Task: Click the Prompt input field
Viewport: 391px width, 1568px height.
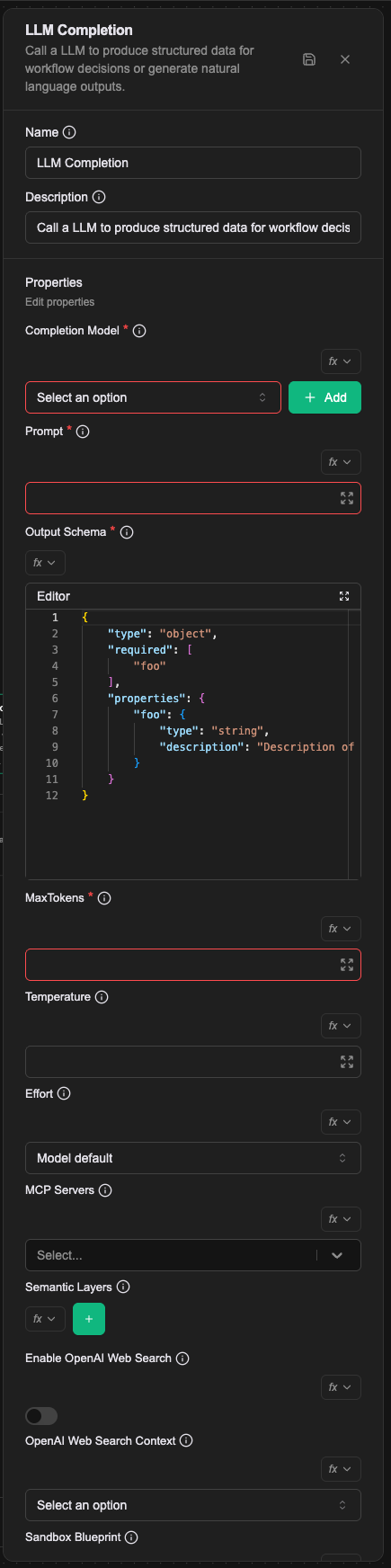Action: click(x=193, y=498)
